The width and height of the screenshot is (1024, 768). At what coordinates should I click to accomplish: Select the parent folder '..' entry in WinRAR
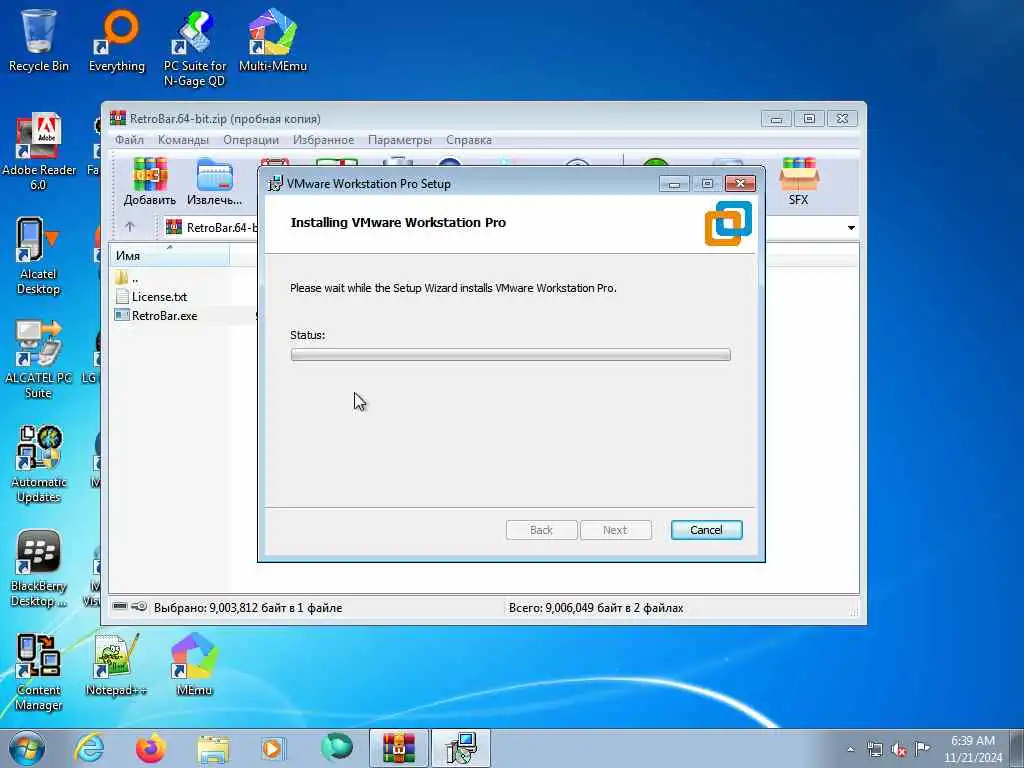pos(127,278)
